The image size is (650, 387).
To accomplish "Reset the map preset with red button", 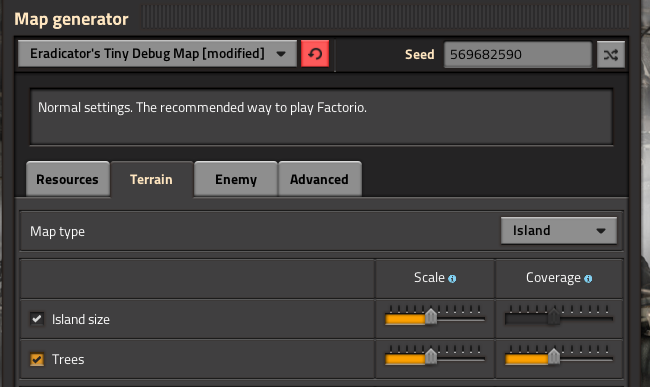I will click(315, 54).
